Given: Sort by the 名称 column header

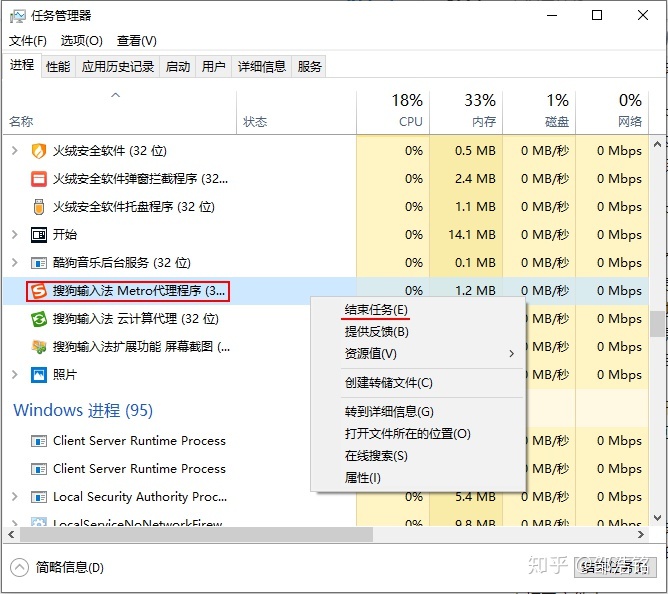Looking at the screenshot, I should pyautogui.click(x=120, y=112).
